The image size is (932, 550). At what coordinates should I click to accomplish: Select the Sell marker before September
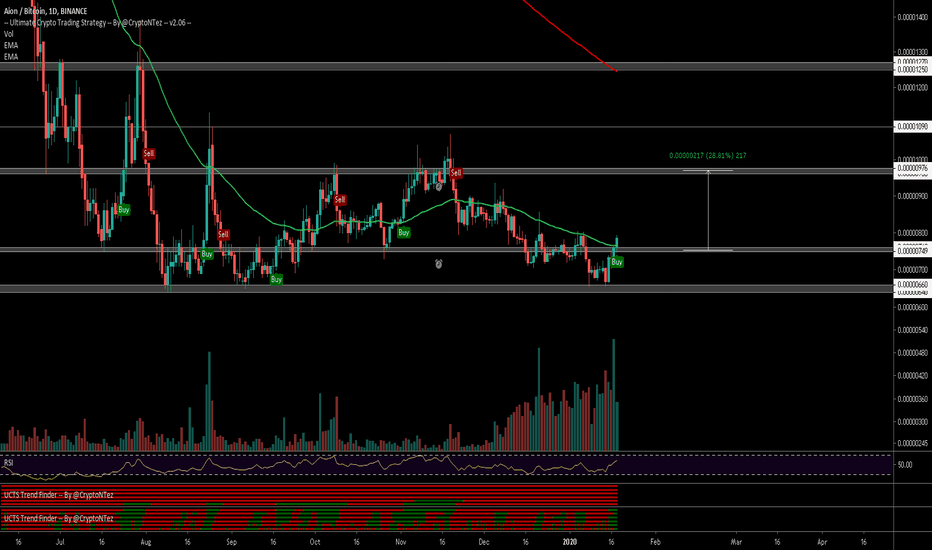(x=223, y=234)
